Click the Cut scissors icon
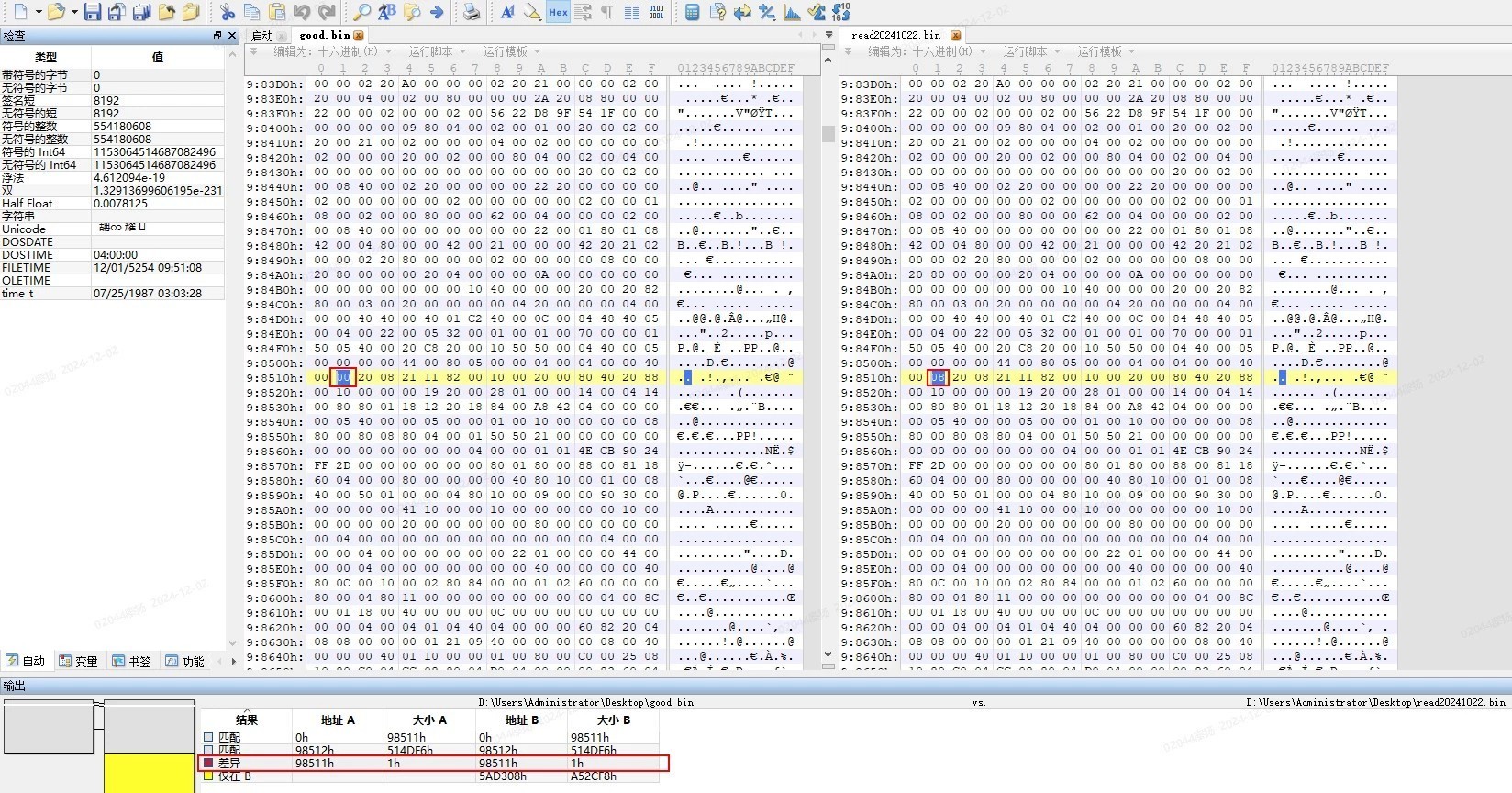This screenshot has height=793, width=1512. coord(227,12)
